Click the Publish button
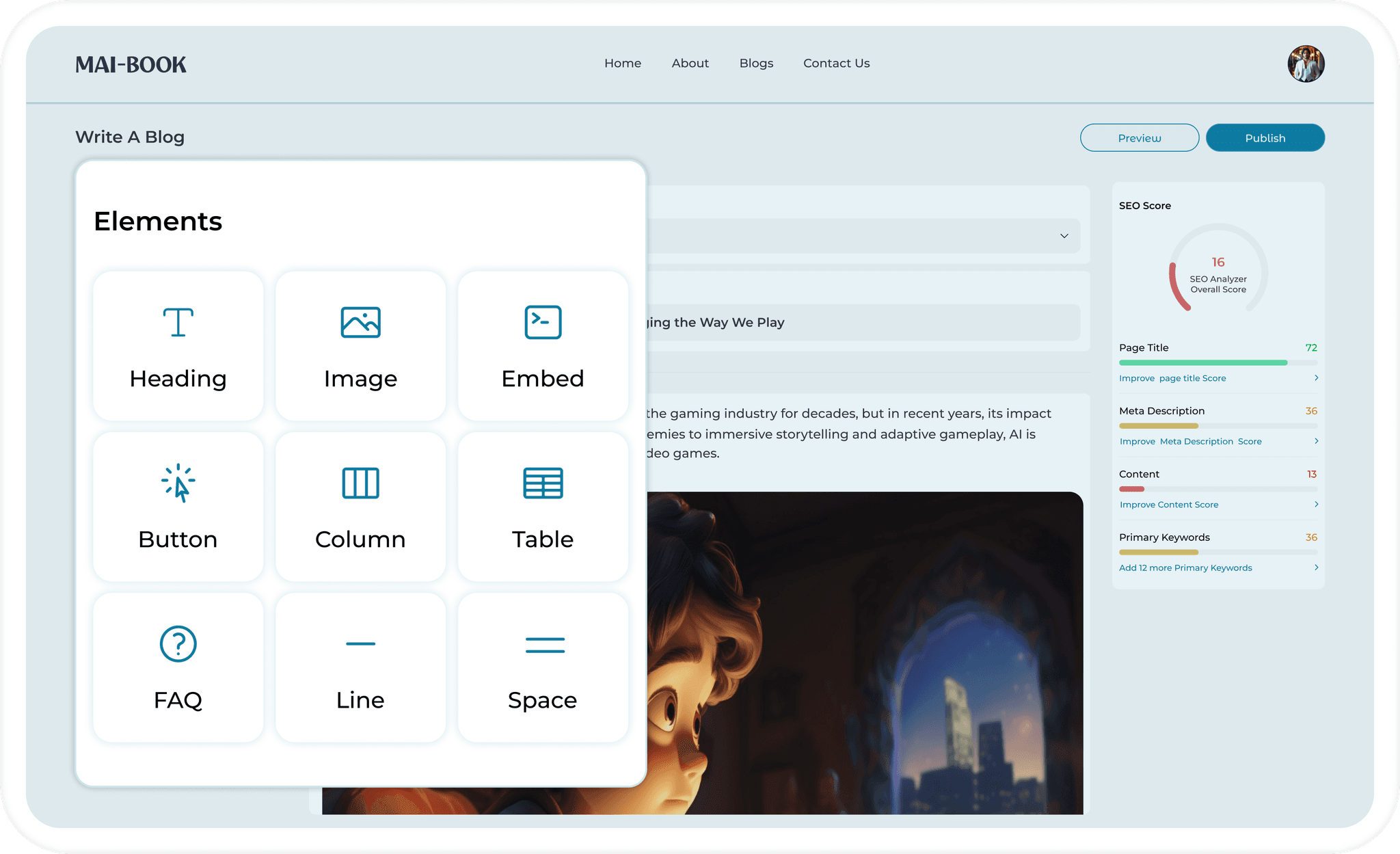Viewport: 1400px width, 854px height. (1265, 137)
